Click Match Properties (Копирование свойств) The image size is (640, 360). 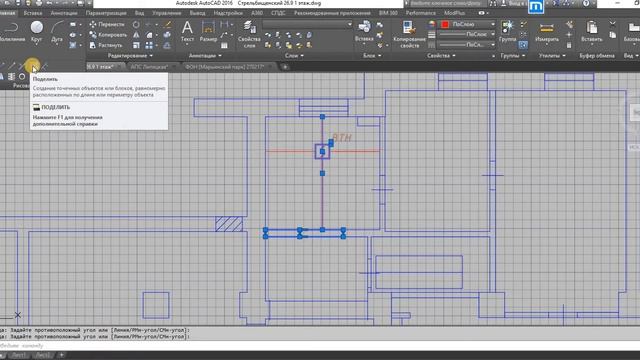[409, 34]
